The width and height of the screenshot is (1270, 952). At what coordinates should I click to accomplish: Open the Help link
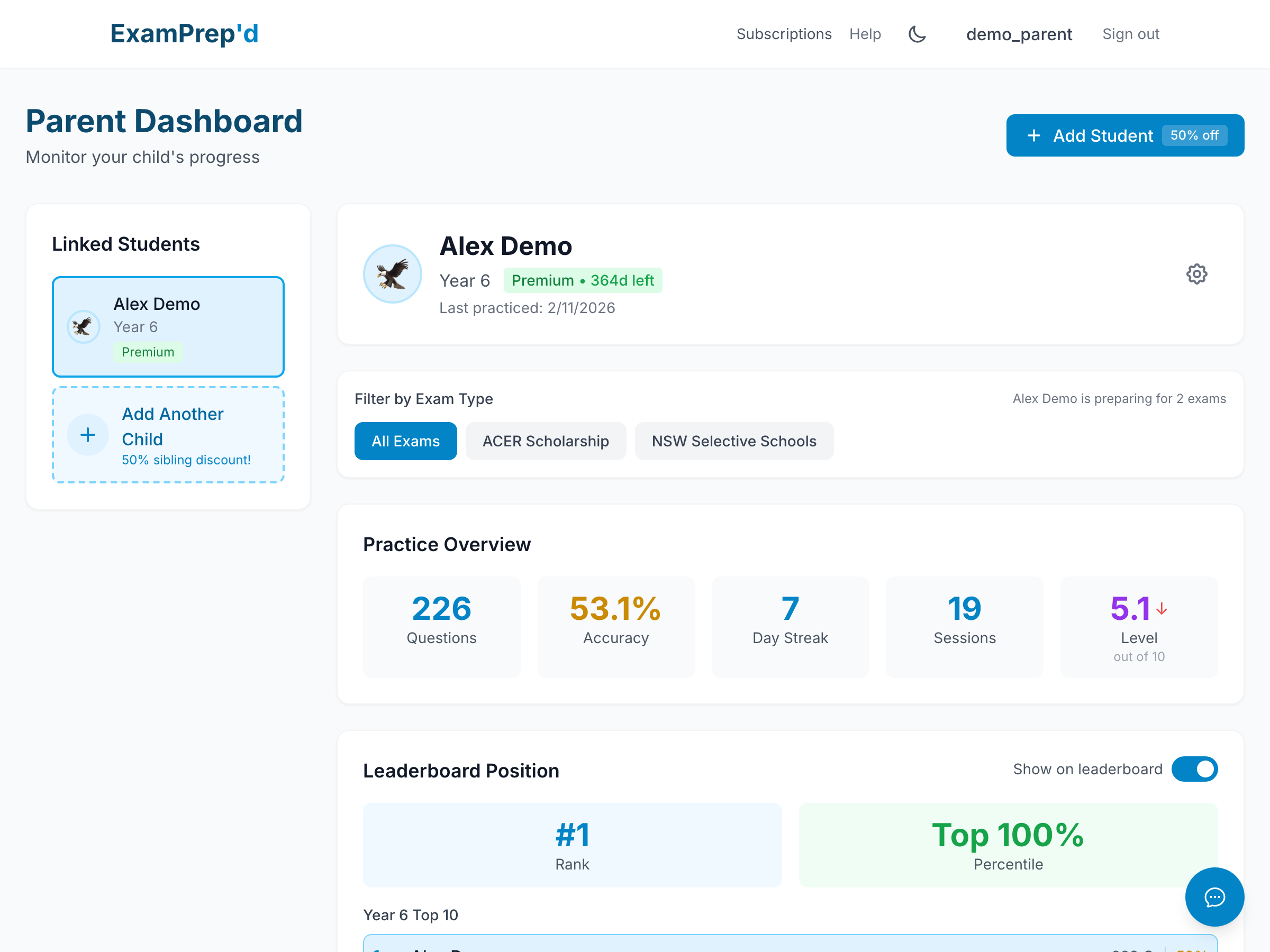pos(865,34)
